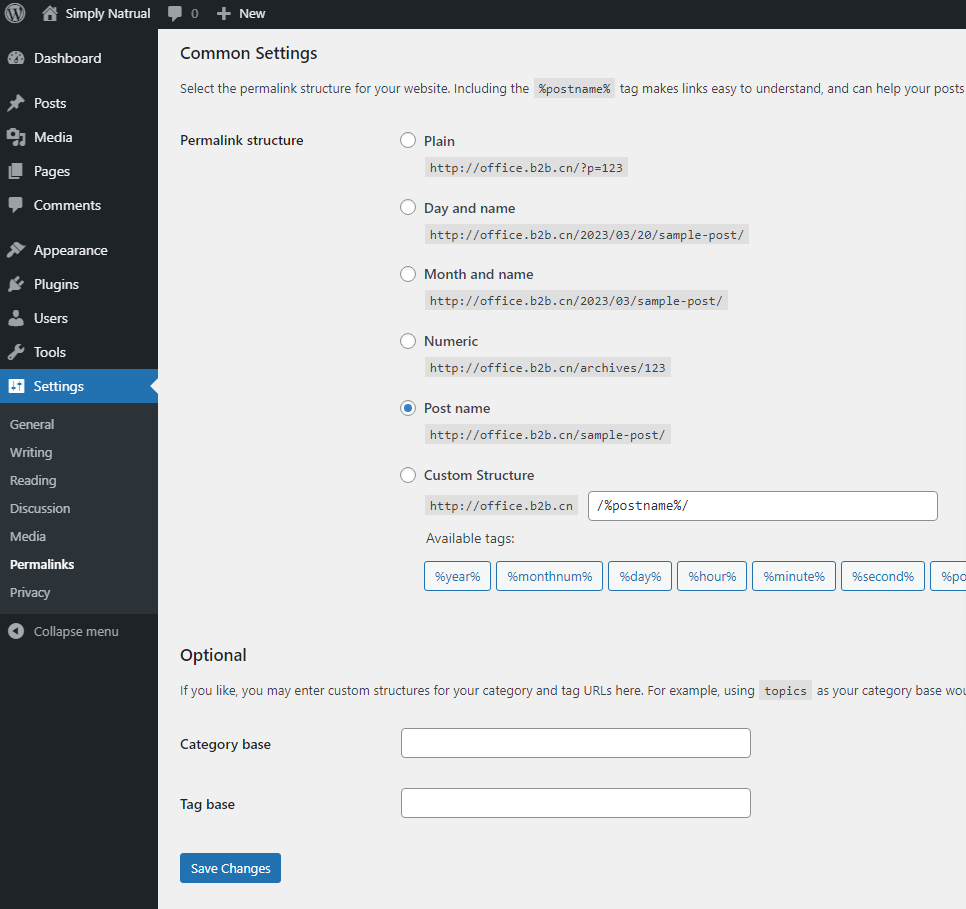Viewport: 966px width, 909px height.
Task: Click the Save Changes button
Action: pos(230,868)
